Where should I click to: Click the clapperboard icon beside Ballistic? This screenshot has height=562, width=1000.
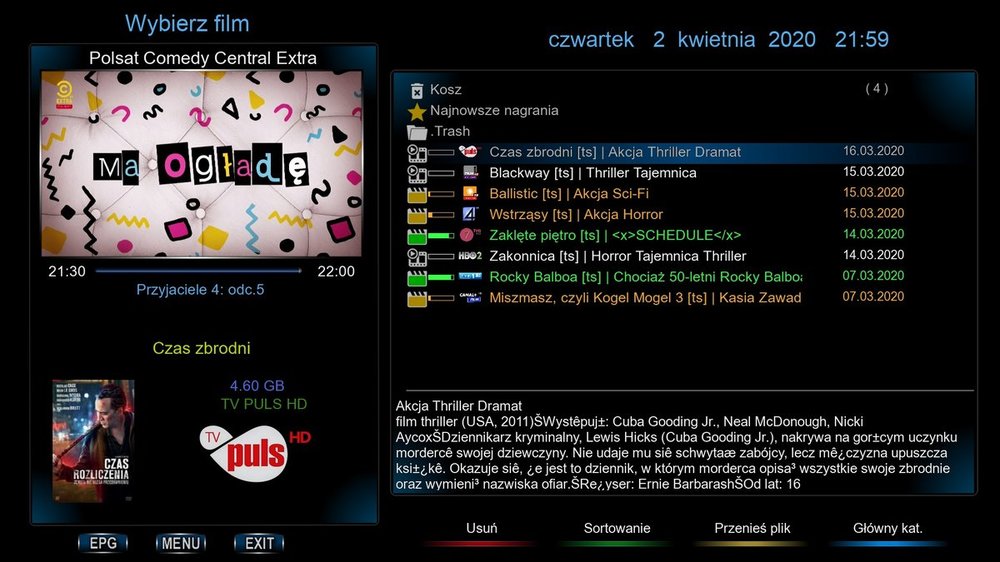(x=417, y=195)
